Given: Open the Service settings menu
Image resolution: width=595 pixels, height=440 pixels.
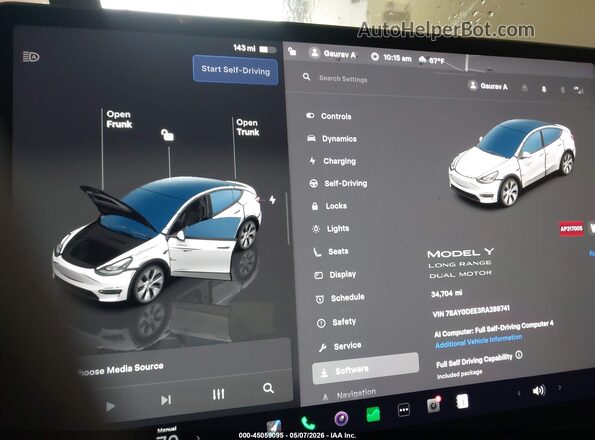Looking at the screenshot, I should [340, 346].
